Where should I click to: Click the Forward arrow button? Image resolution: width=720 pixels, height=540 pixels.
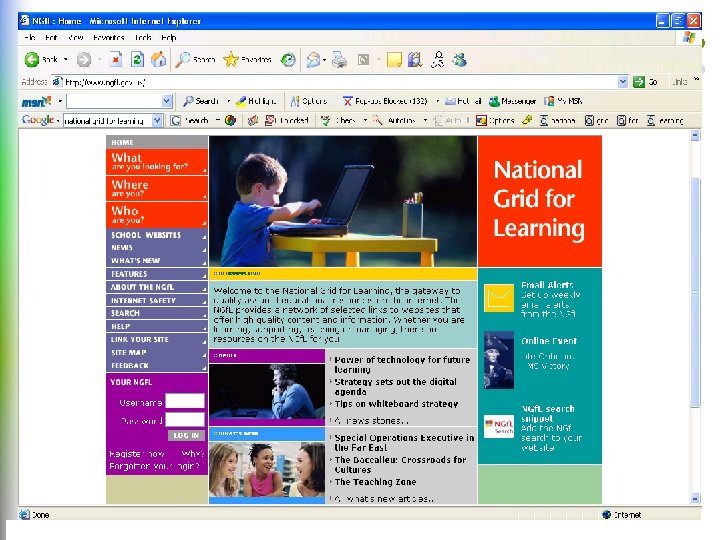(x=84, y=59)
